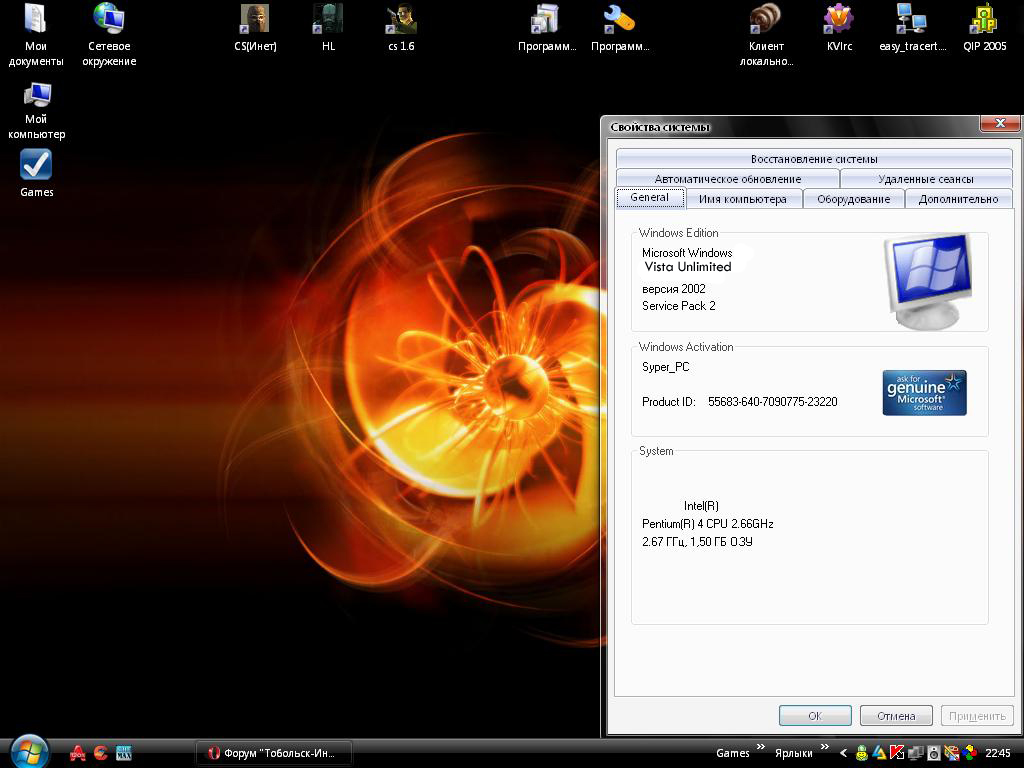This screenshot has width=1024, height=768.
Task: Switch to the Оборудование tab
Action: (854, 199)
